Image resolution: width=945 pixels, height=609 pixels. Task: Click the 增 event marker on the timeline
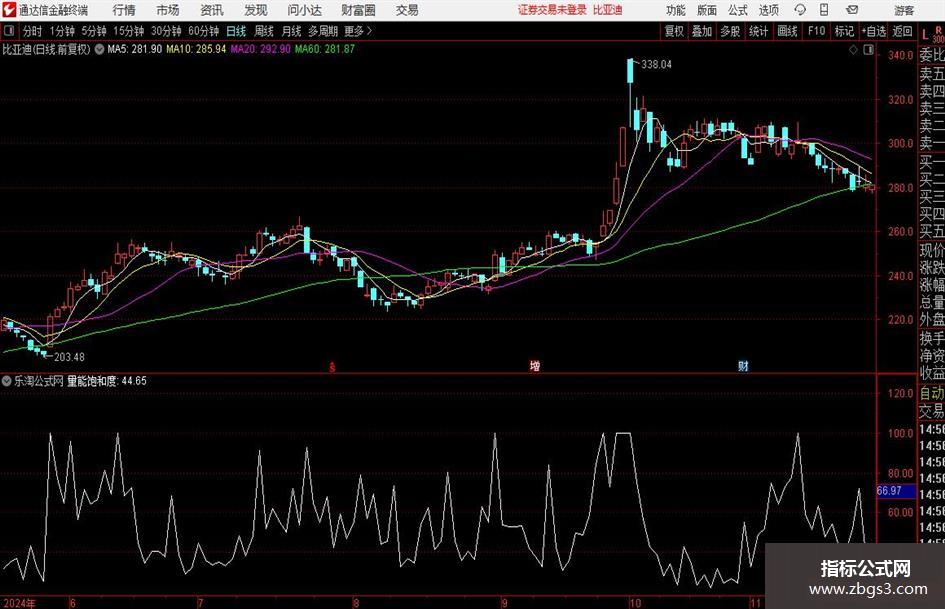click(535, 366)
